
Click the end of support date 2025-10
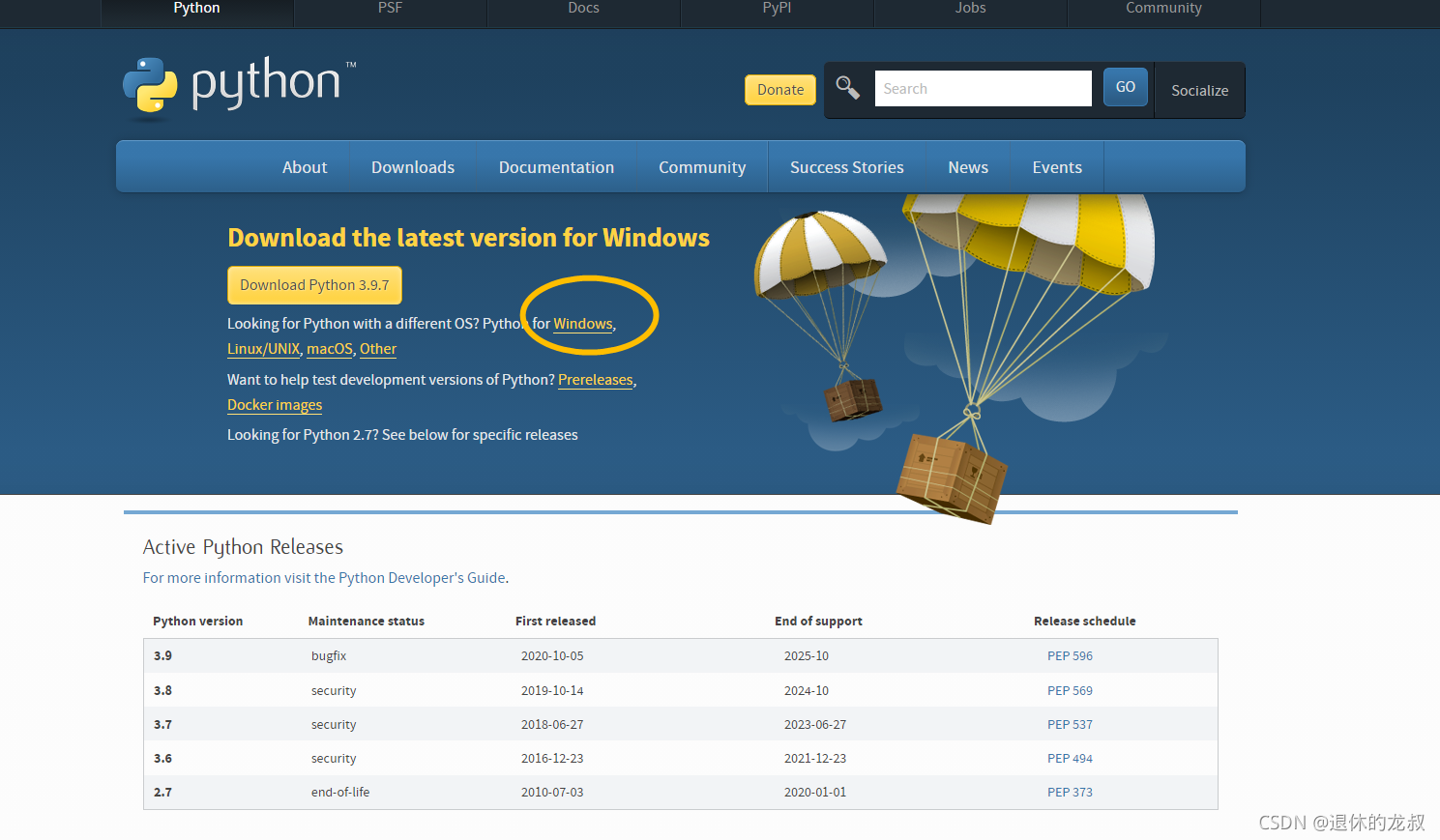click(x=807, y=656)
